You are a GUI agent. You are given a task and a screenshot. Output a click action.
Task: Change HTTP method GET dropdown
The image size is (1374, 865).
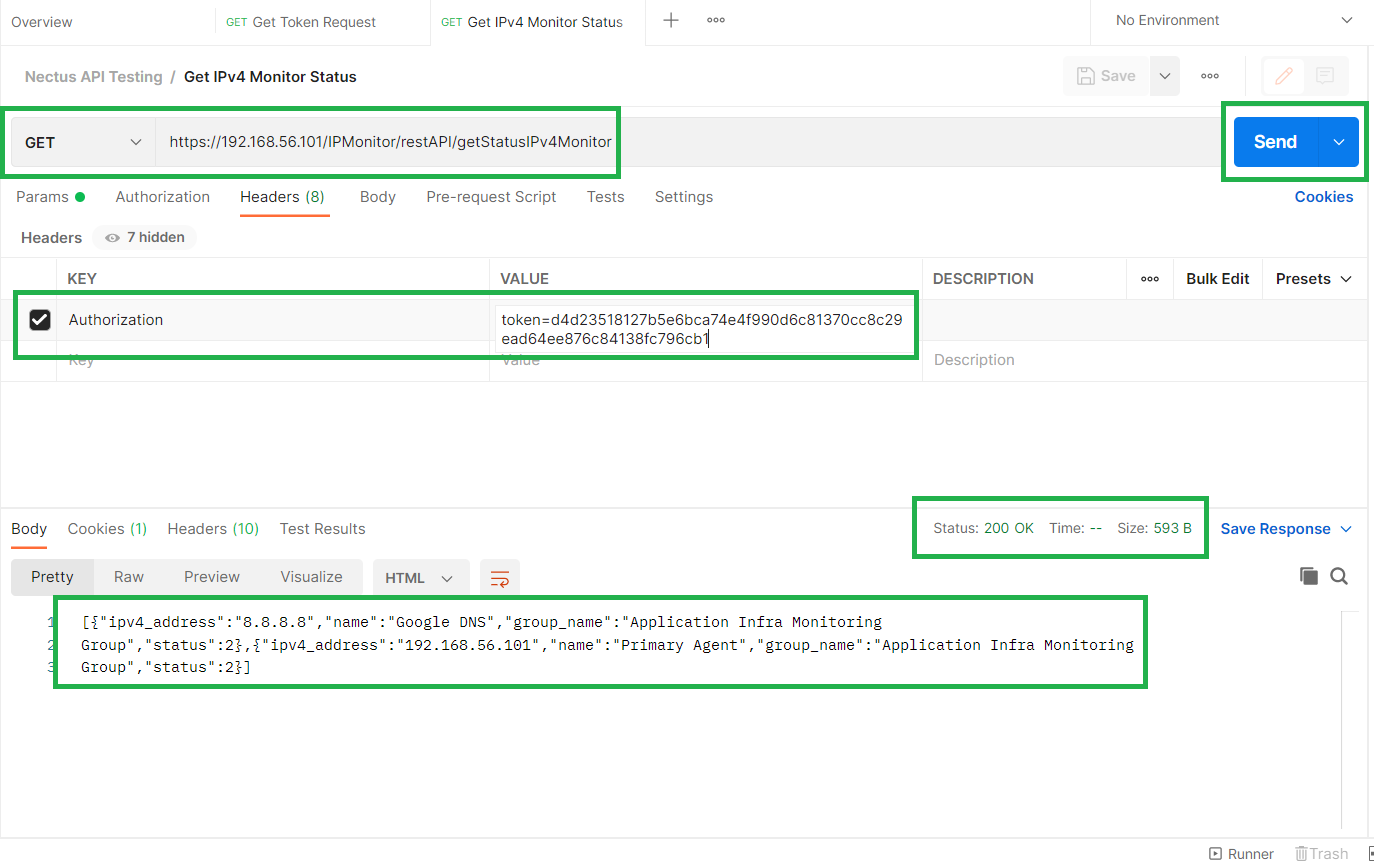84,143
